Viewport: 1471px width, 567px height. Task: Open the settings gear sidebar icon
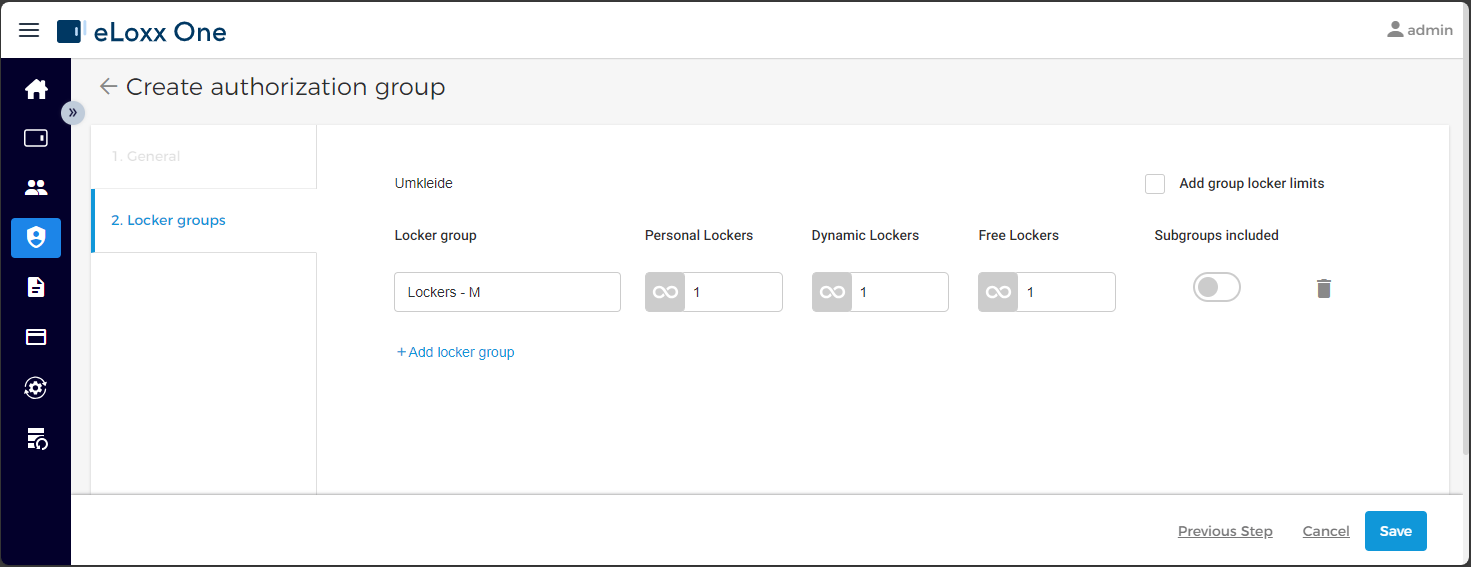(x=36, y=388)
